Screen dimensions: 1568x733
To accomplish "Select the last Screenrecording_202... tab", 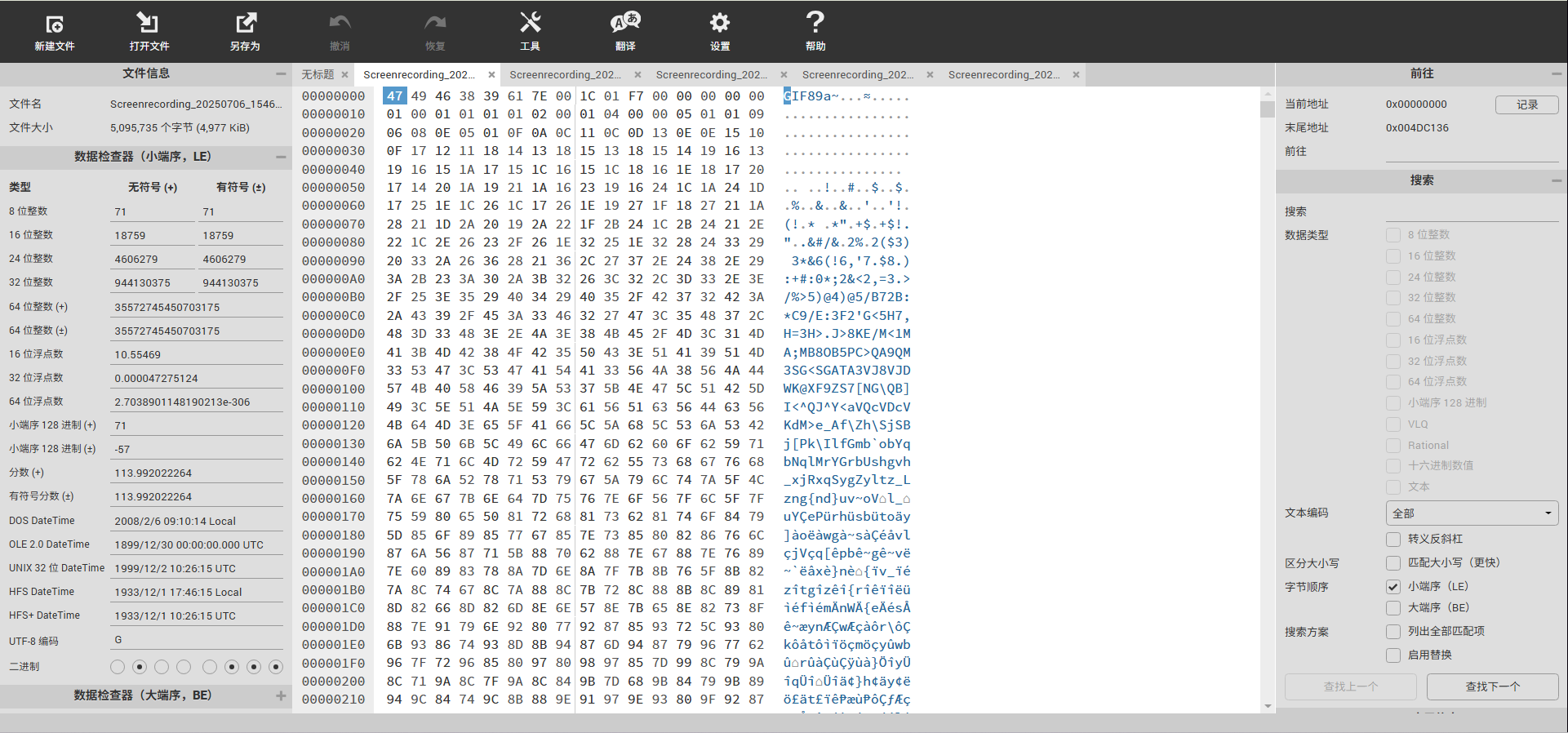I will [x=1003, y=75].
